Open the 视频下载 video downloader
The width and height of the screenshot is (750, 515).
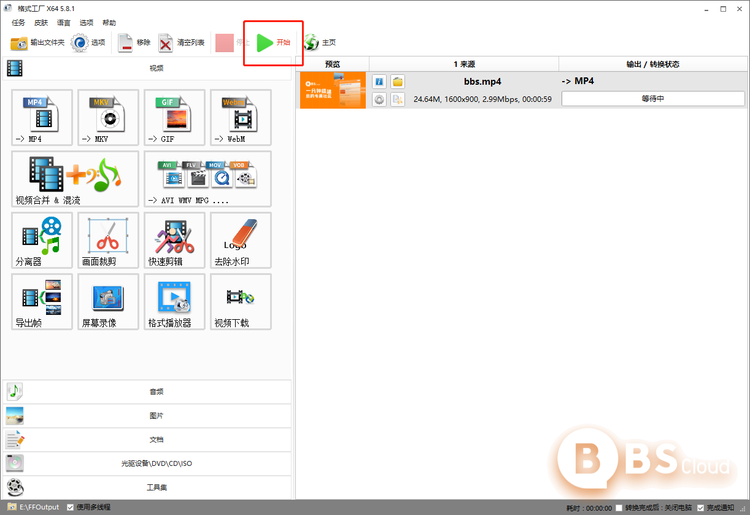coord(241,302)
